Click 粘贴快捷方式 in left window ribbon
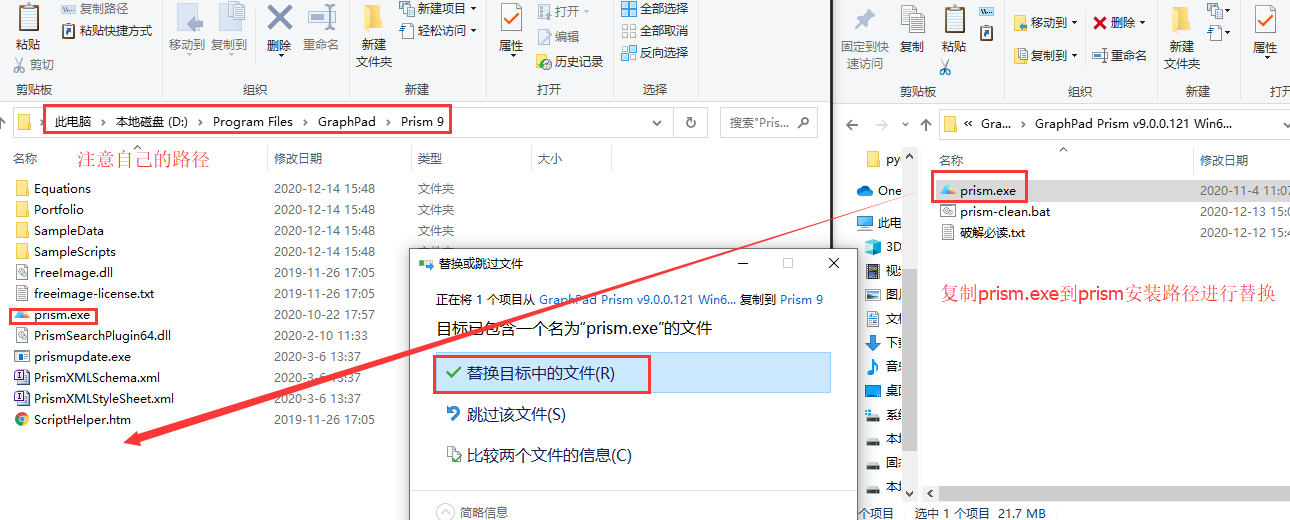The image size is (1290, 520). coord(107,31)
